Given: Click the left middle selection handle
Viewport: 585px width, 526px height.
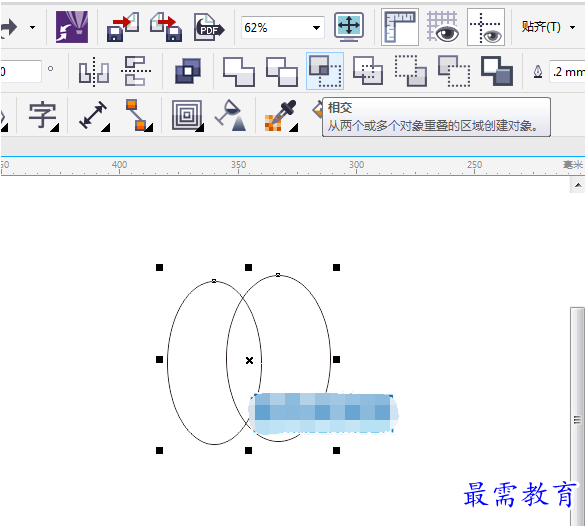Looking at the screenshot, I should coord(159,360).
